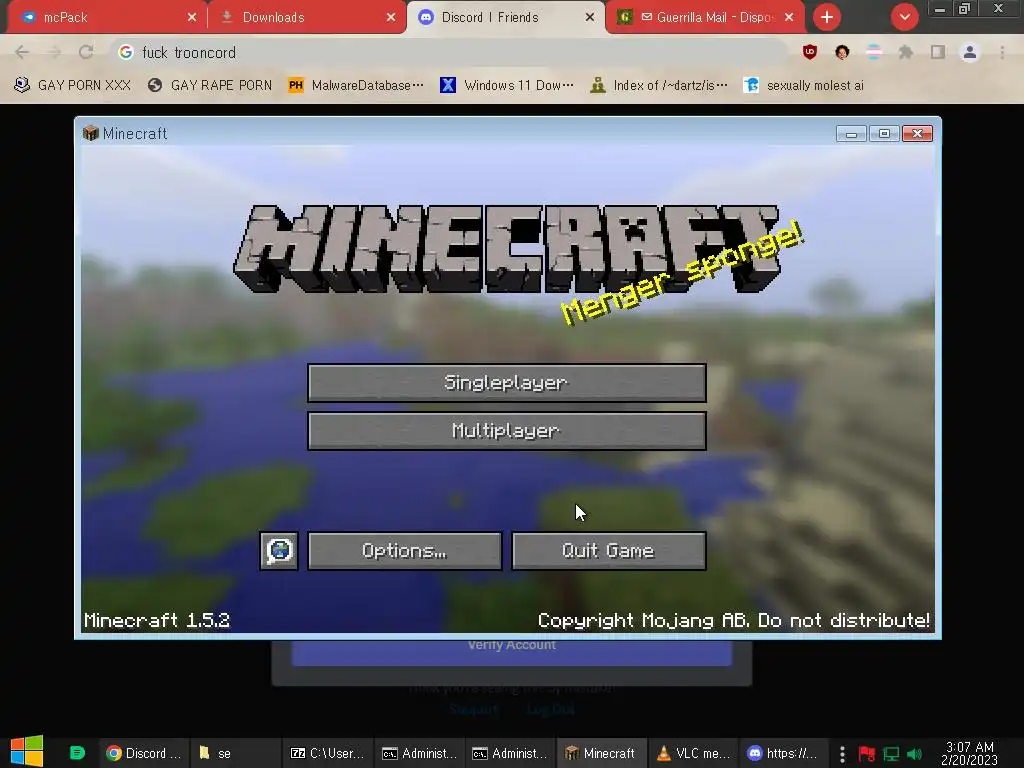Open the C:\User... 7-Zip taskbar item

tap(327, 753)
